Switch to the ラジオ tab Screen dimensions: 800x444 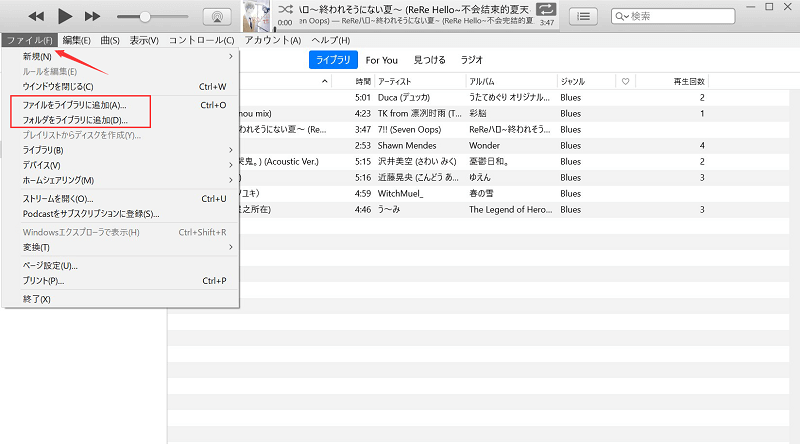[471, 60]
